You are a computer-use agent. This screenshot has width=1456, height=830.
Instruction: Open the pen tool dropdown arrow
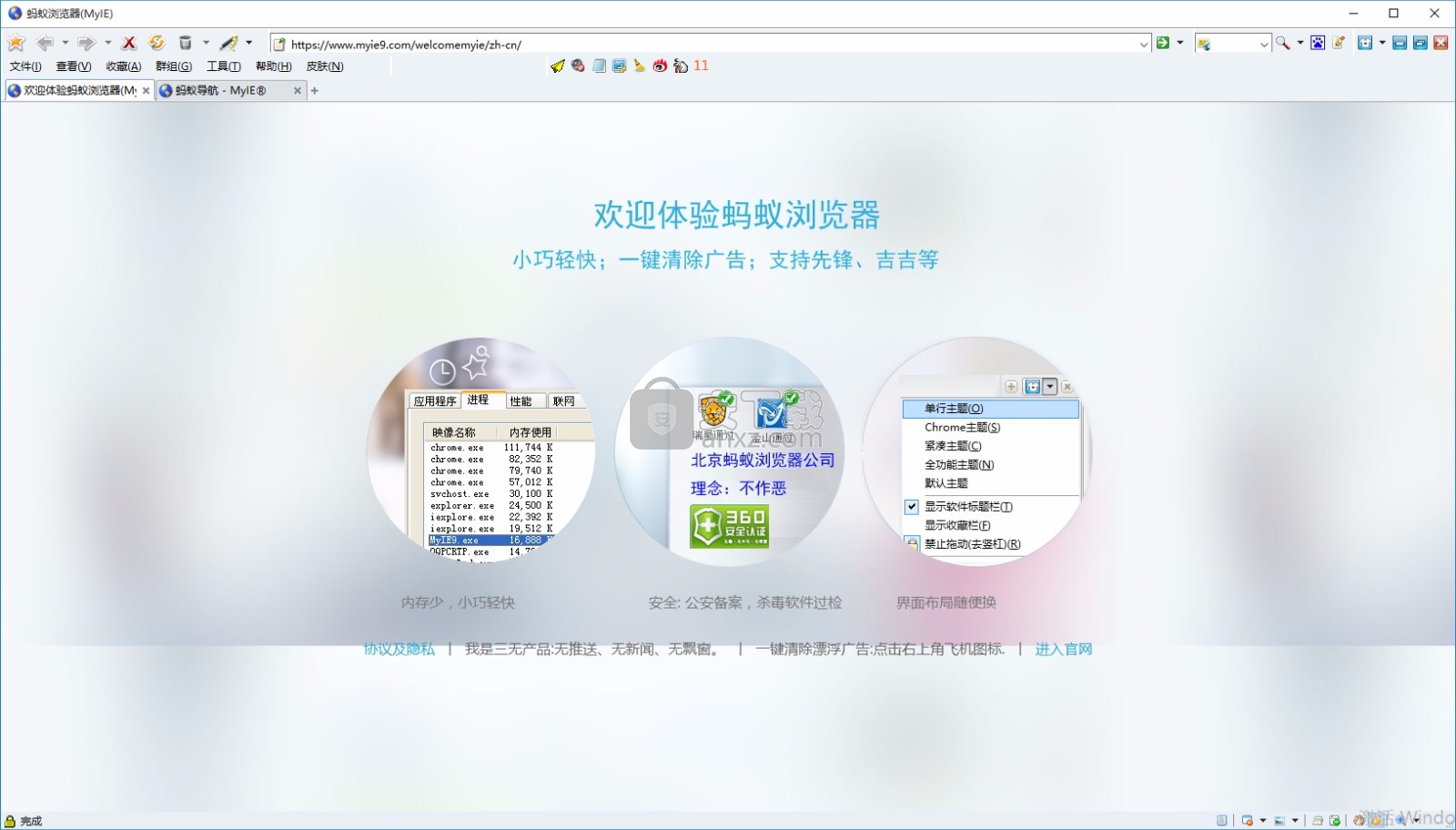click(x=248, y=43)
